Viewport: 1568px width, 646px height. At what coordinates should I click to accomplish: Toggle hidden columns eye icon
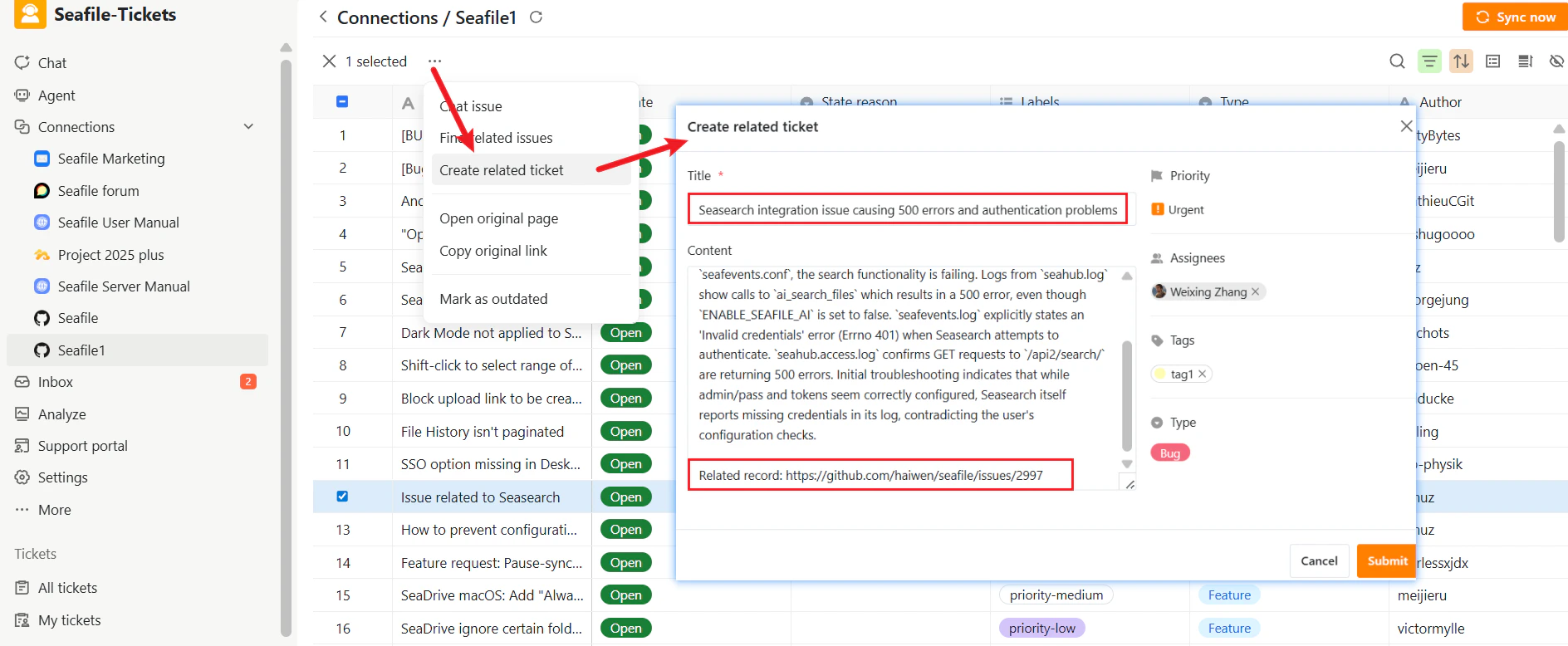(1557, 61)
